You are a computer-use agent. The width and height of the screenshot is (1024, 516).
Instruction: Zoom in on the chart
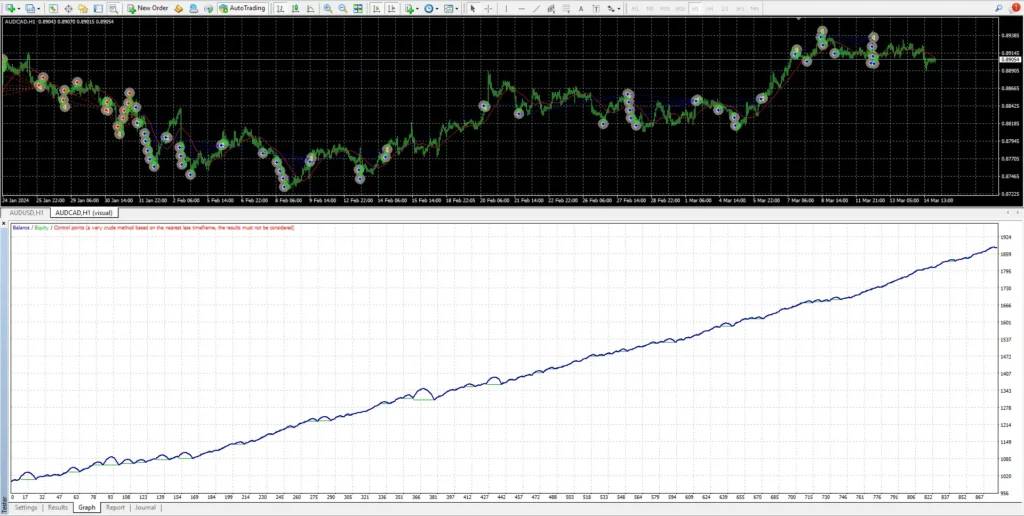pos(327,8)
